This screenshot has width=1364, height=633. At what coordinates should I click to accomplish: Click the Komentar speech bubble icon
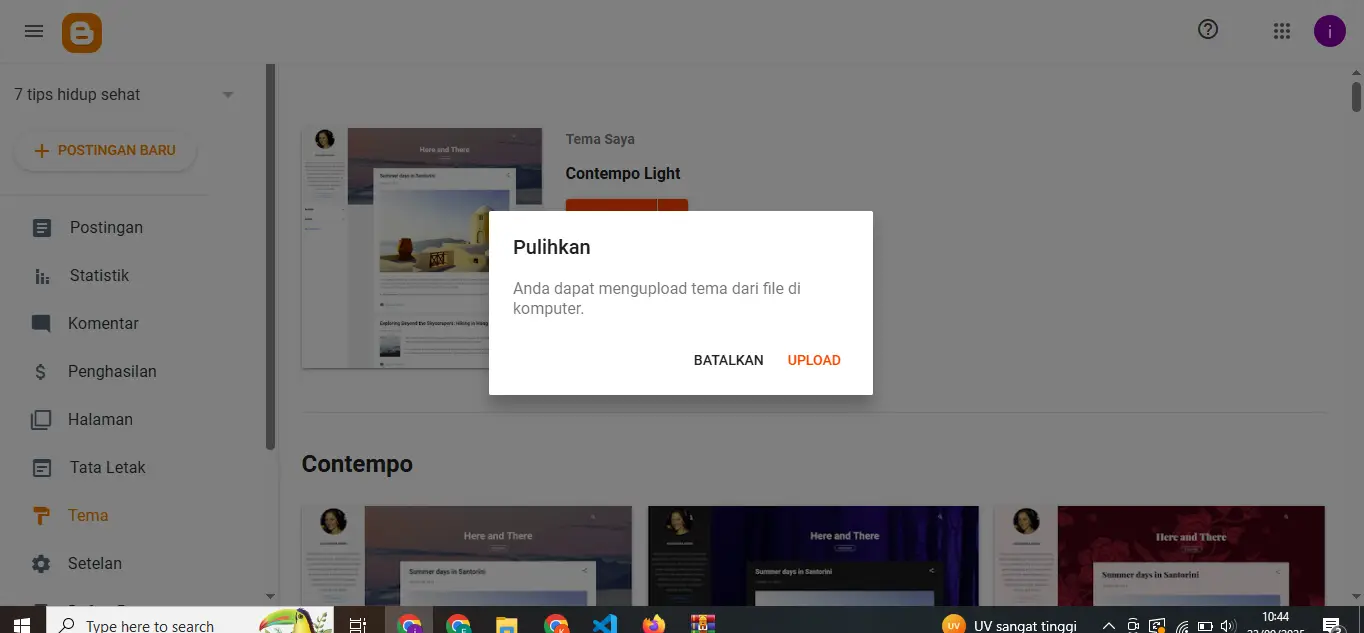(x=41, y=324)
